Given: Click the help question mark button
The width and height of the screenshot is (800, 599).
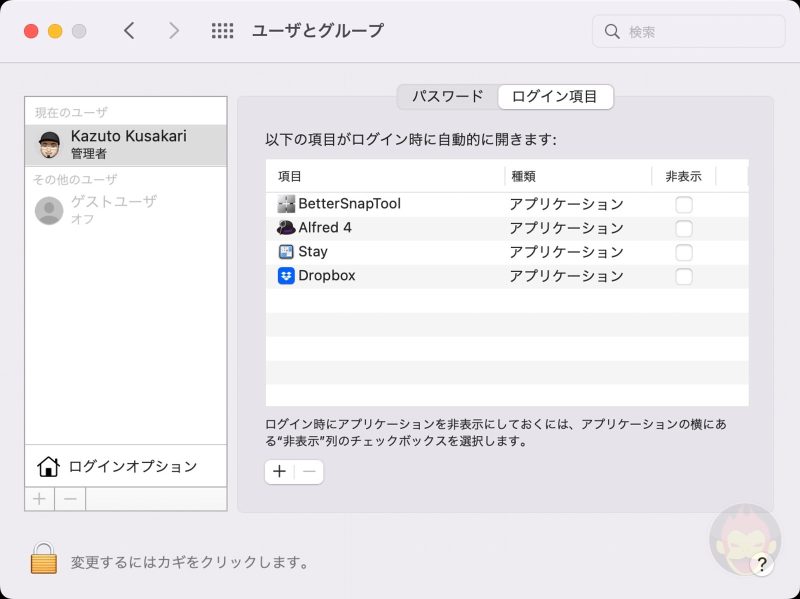Looking at the screenshot, I should (761, 565).
